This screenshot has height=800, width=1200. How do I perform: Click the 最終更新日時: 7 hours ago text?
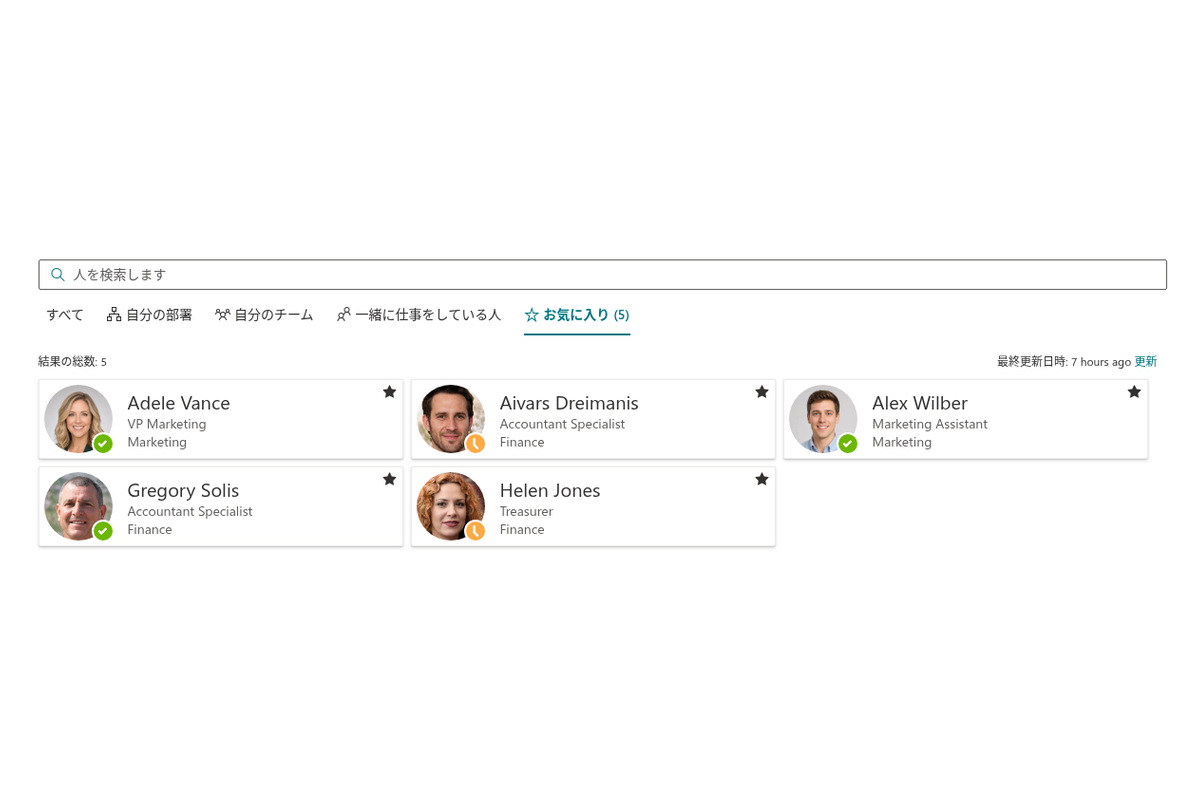[1064, 362]
